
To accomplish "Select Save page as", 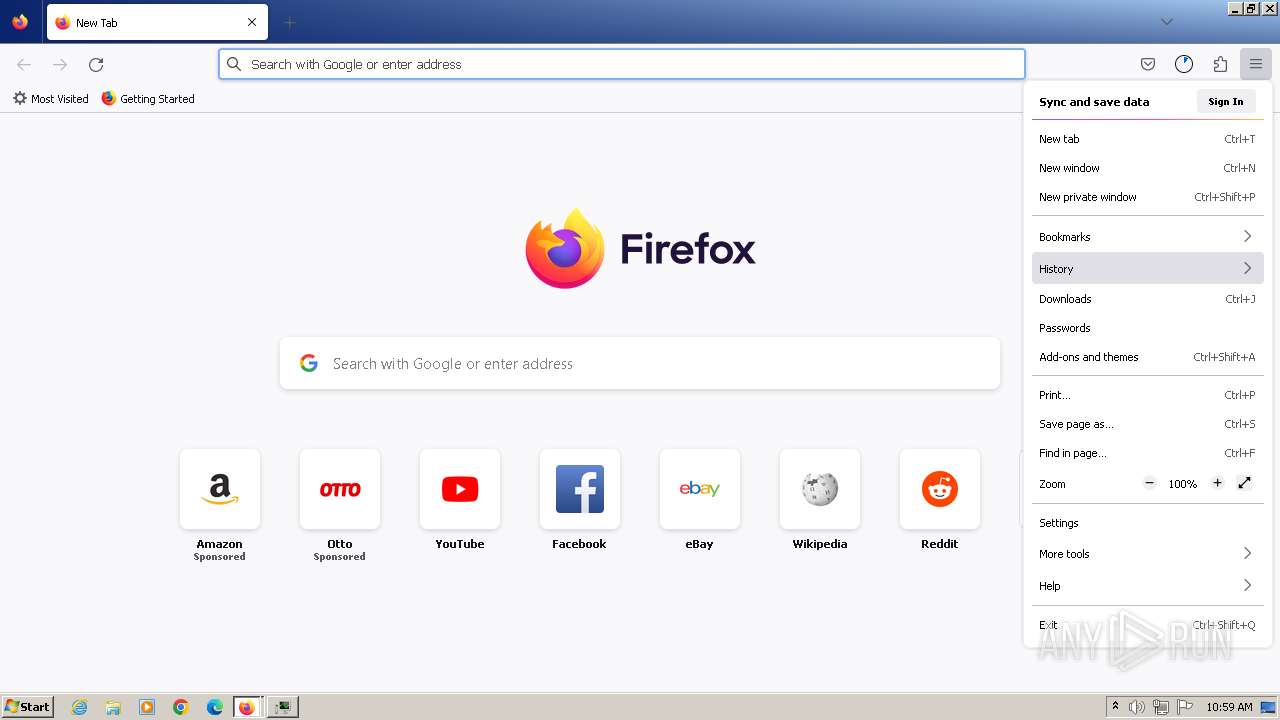I will pos(1148,424).
